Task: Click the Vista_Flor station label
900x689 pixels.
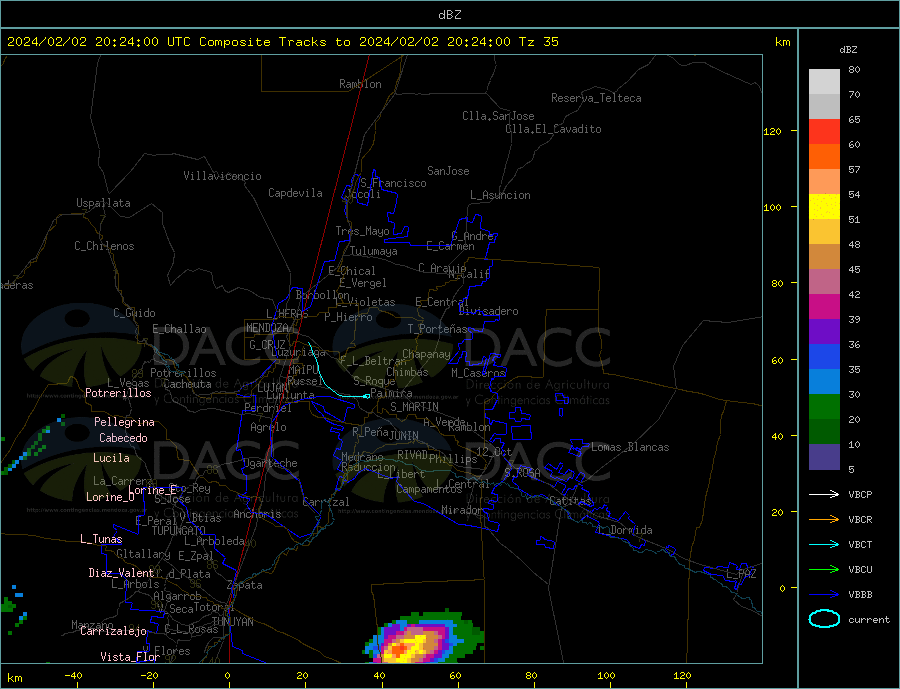Action: 130,657
